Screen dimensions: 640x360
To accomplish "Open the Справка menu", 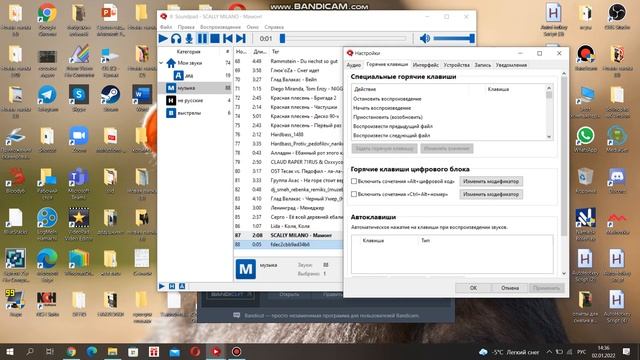I will pyautogui.click(x=274, y=27).
